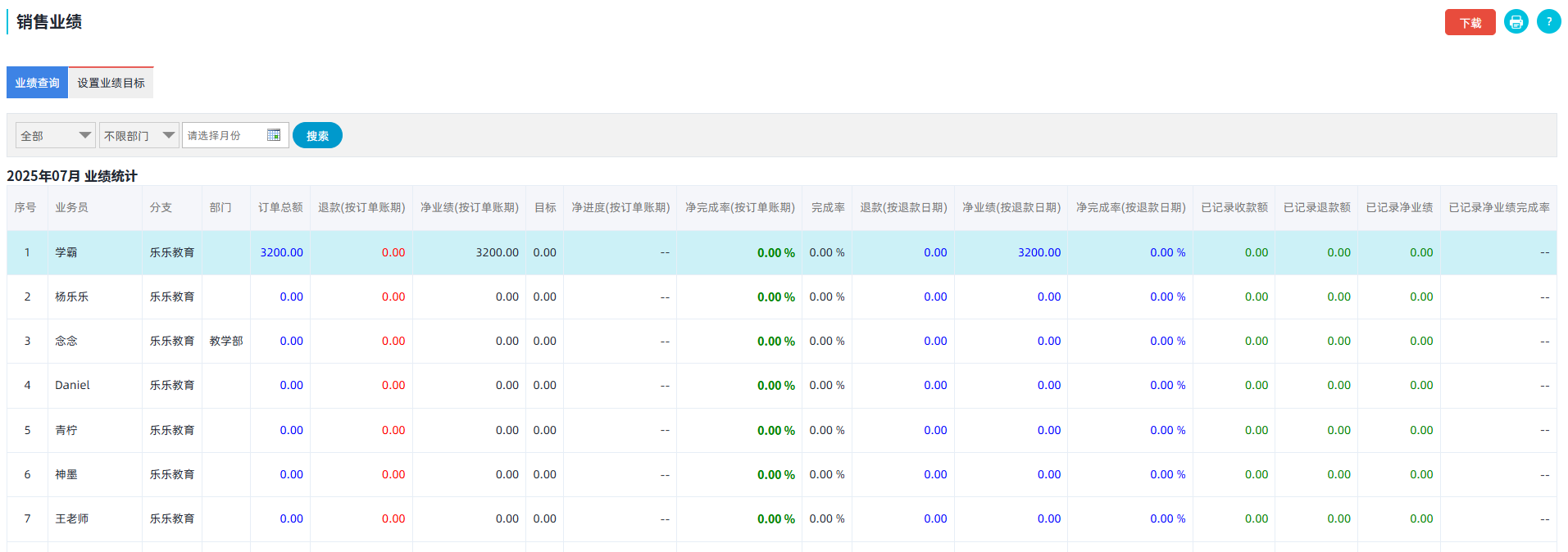Click 青柠's red refund 0.00 value

[x=393, y=430]
